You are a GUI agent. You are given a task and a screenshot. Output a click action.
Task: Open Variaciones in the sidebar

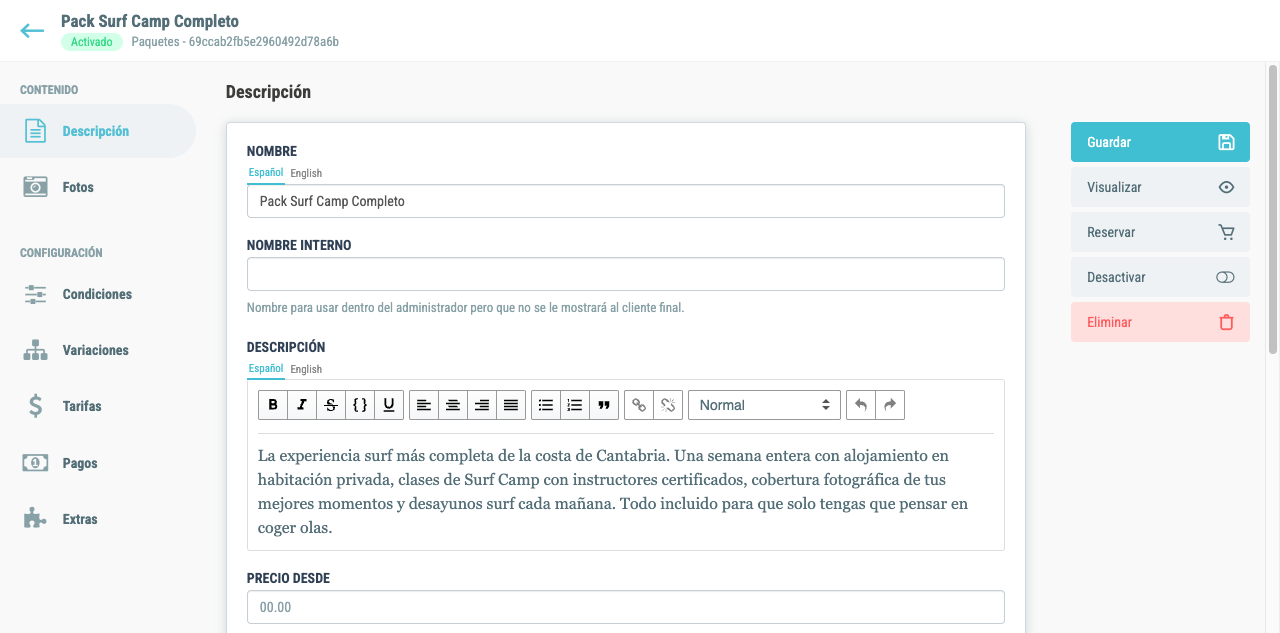[98, 350]
